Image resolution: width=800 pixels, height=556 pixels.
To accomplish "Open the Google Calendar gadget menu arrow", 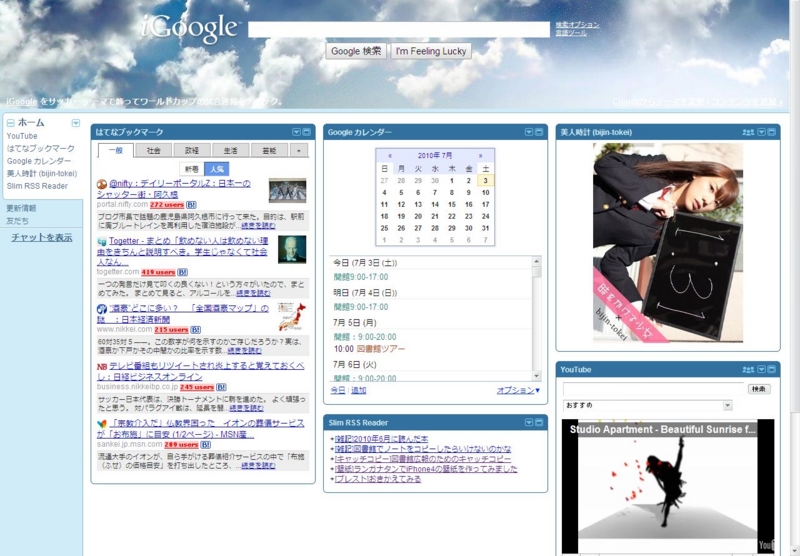I will click(x=529, y=132).
